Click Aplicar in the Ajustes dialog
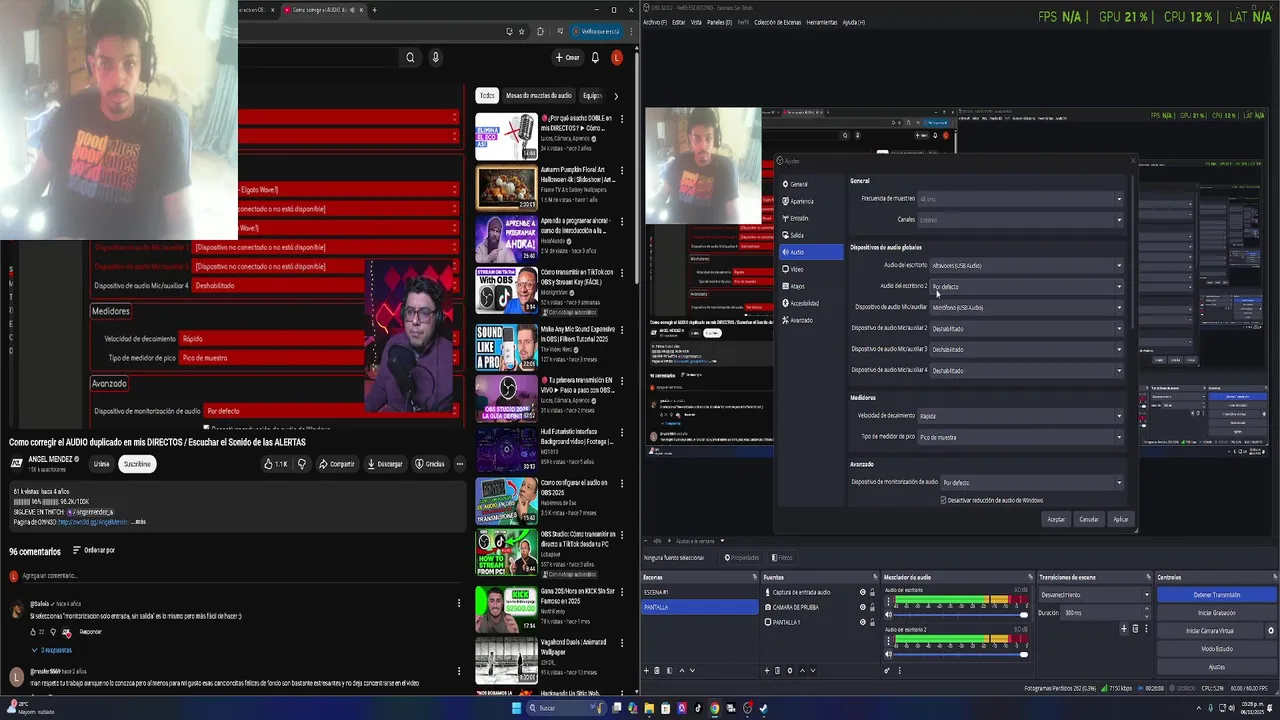The image size is (1280, 720). [1121, 519]
